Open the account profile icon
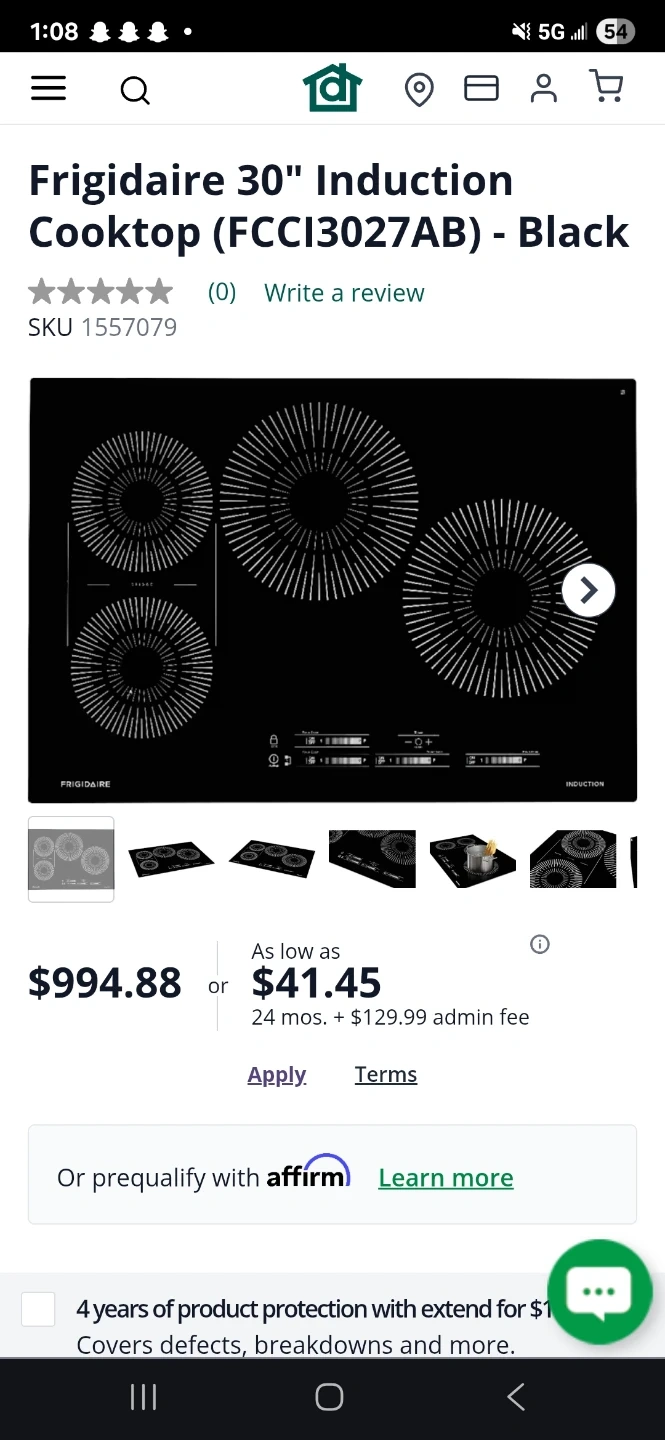 coord(544,88)
